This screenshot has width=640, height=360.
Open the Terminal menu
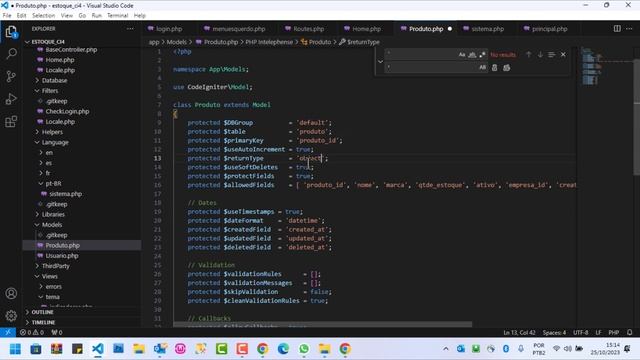point(118,16)
